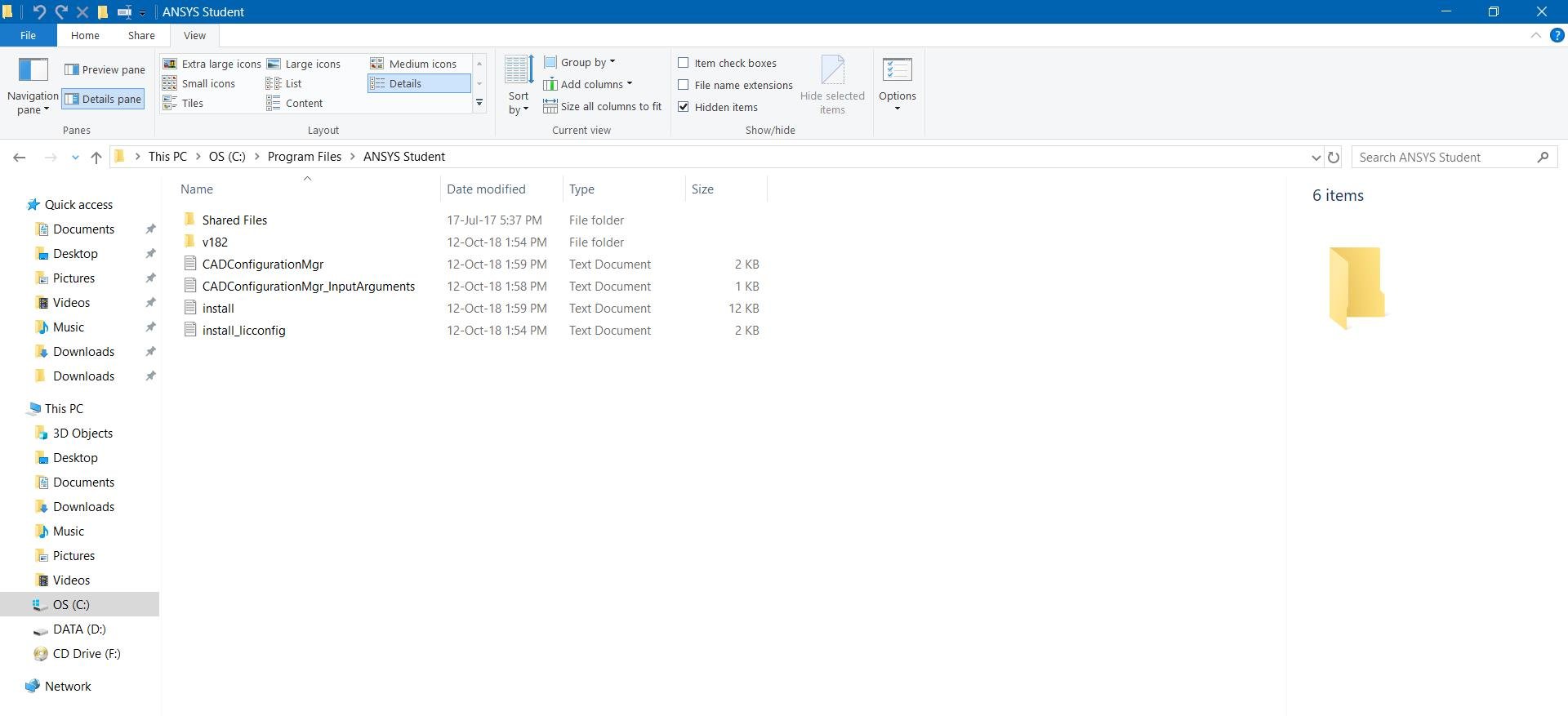Open the Help question mark icon
1568x716 pixels.
point(1557,35)
